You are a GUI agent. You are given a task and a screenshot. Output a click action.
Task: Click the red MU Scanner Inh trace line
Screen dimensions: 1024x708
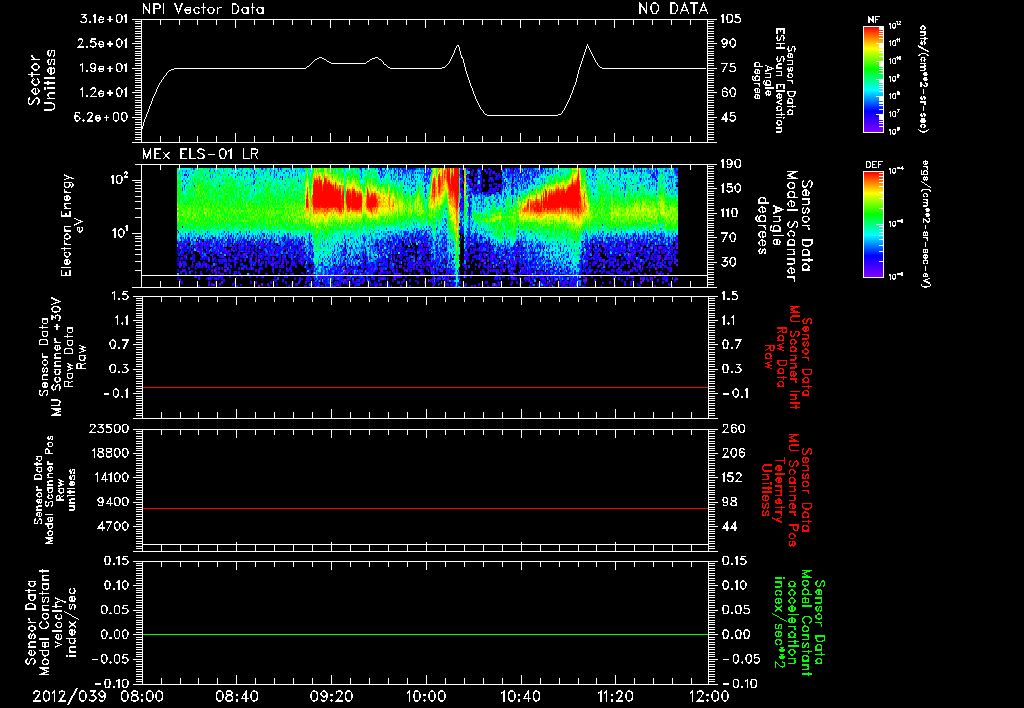424,387
